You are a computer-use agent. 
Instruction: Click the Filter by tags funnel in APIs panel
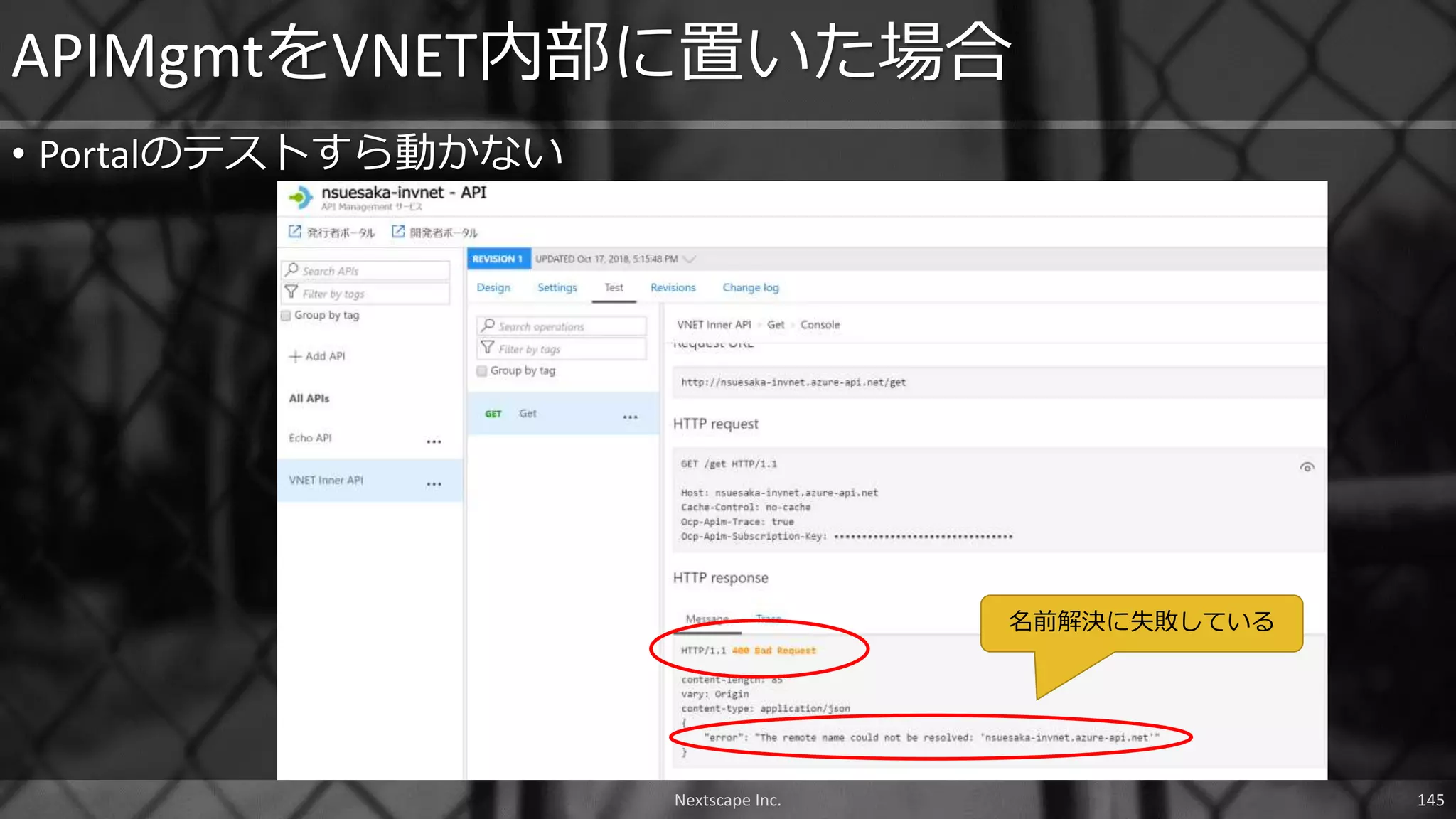click(291, 293)
